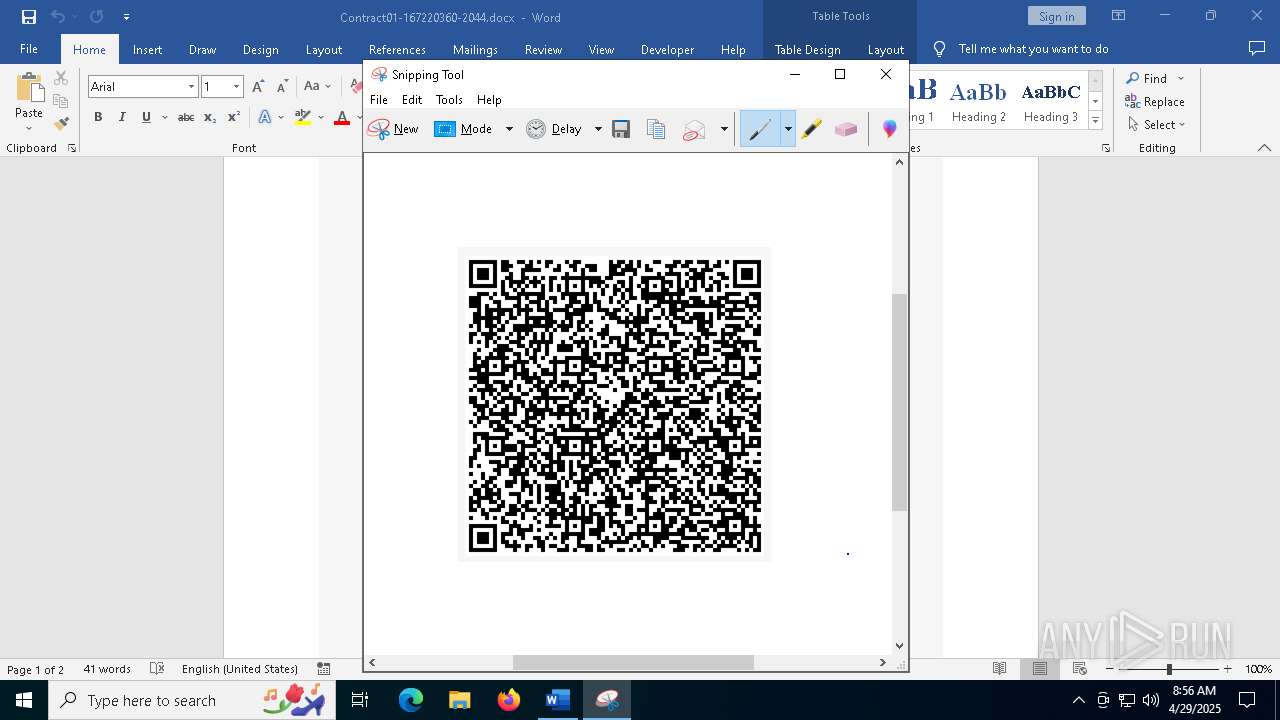
Task: Switch to the Table Design tab
Action: point(807,49)
